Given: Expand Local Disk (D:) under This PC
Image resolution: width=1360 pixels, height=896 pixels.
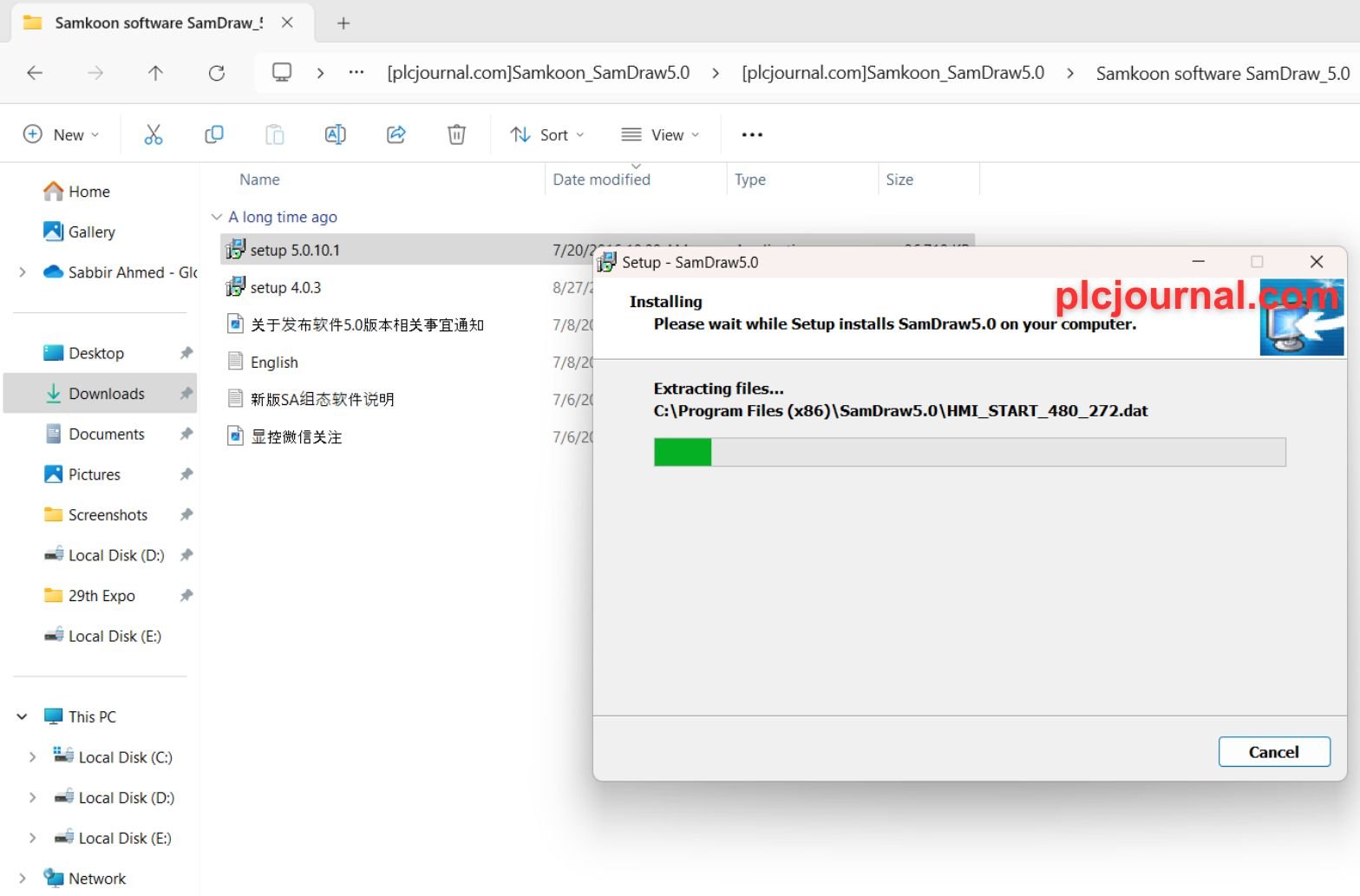Looking at the screenshot, I should click(x=32, y=798).
